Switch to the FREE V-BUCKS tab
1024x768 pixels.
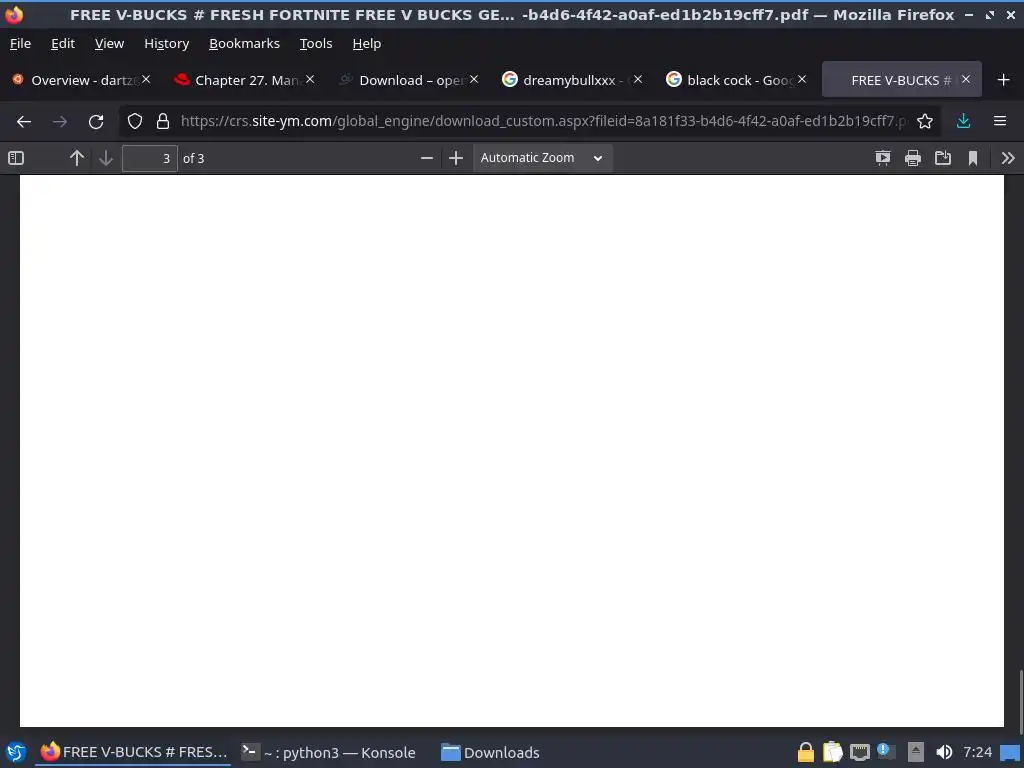(901, 80)
